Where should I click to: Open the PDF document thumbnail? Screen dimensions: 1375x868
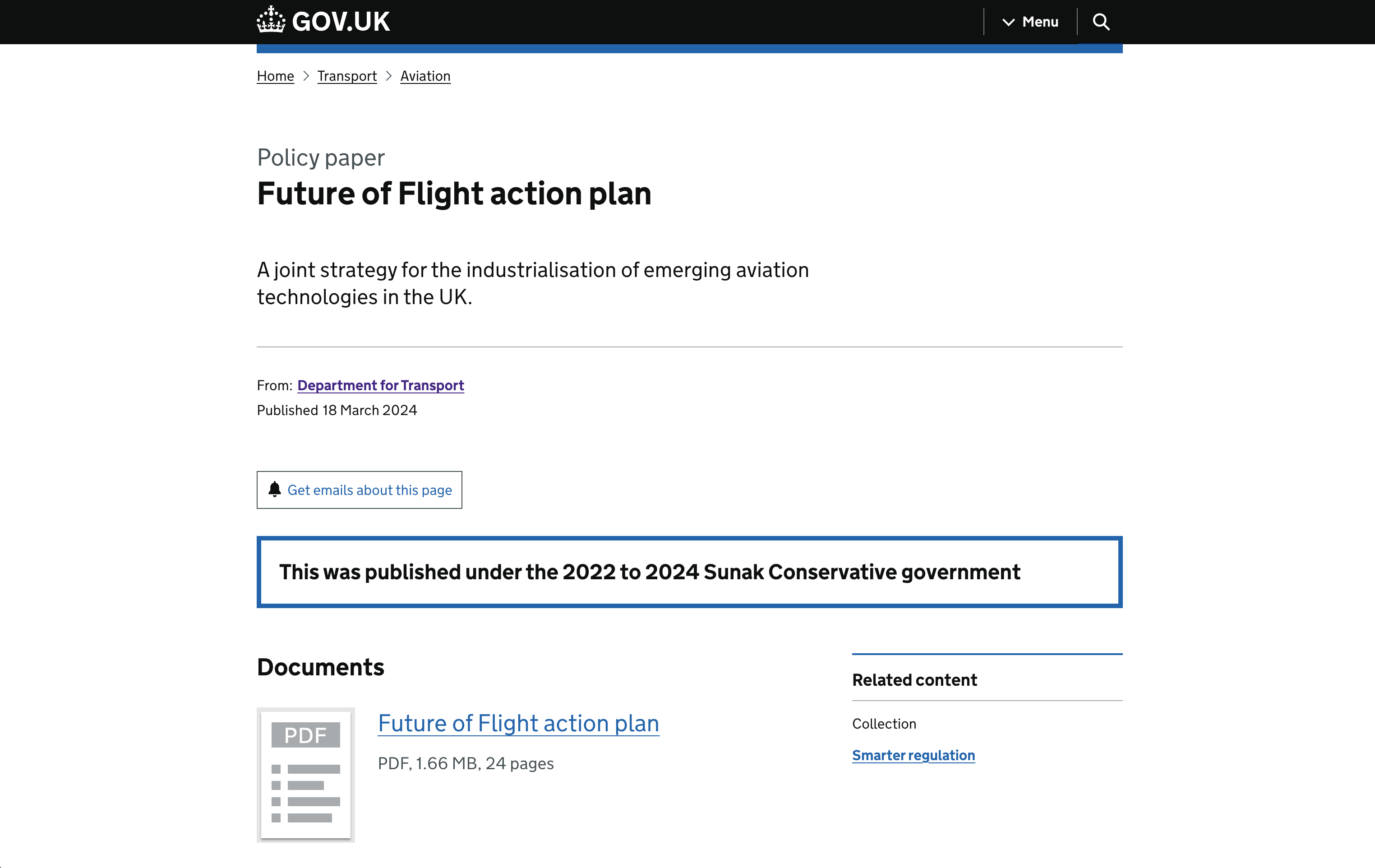[305, 774]
